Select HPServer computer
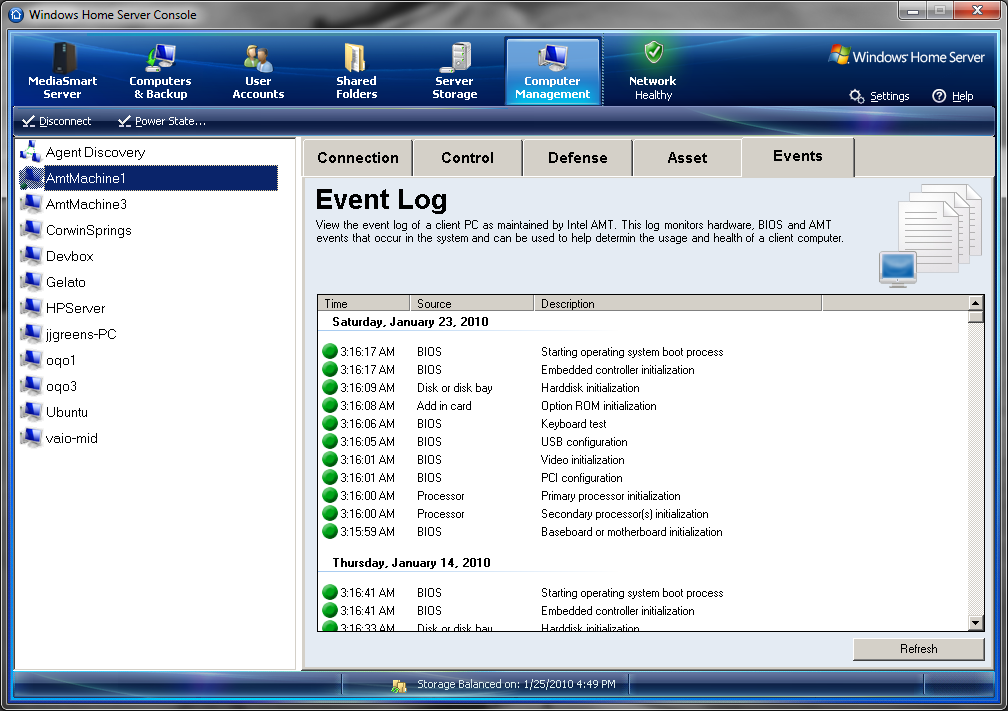 (x=75, y=308)
